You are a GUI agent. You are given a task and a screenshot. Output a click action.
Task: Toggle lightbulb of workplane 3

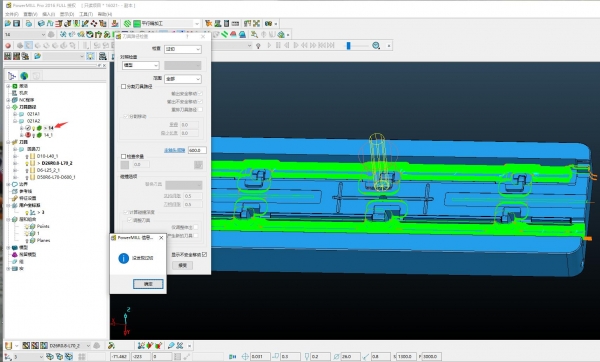[27, 212]
